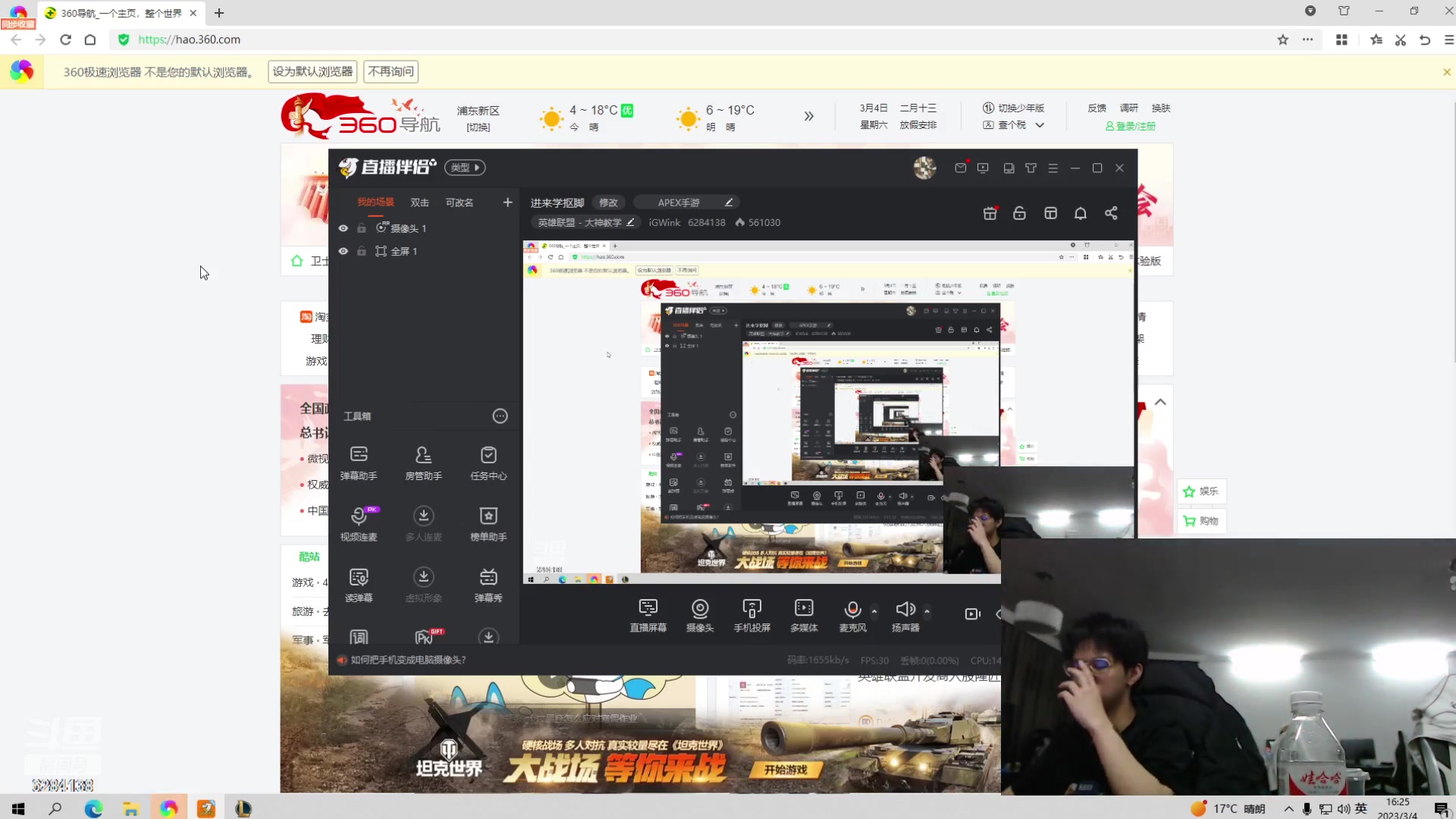Open the 榜单助手 tool
The image size is (1456, 819).
(x=488, y=523)
